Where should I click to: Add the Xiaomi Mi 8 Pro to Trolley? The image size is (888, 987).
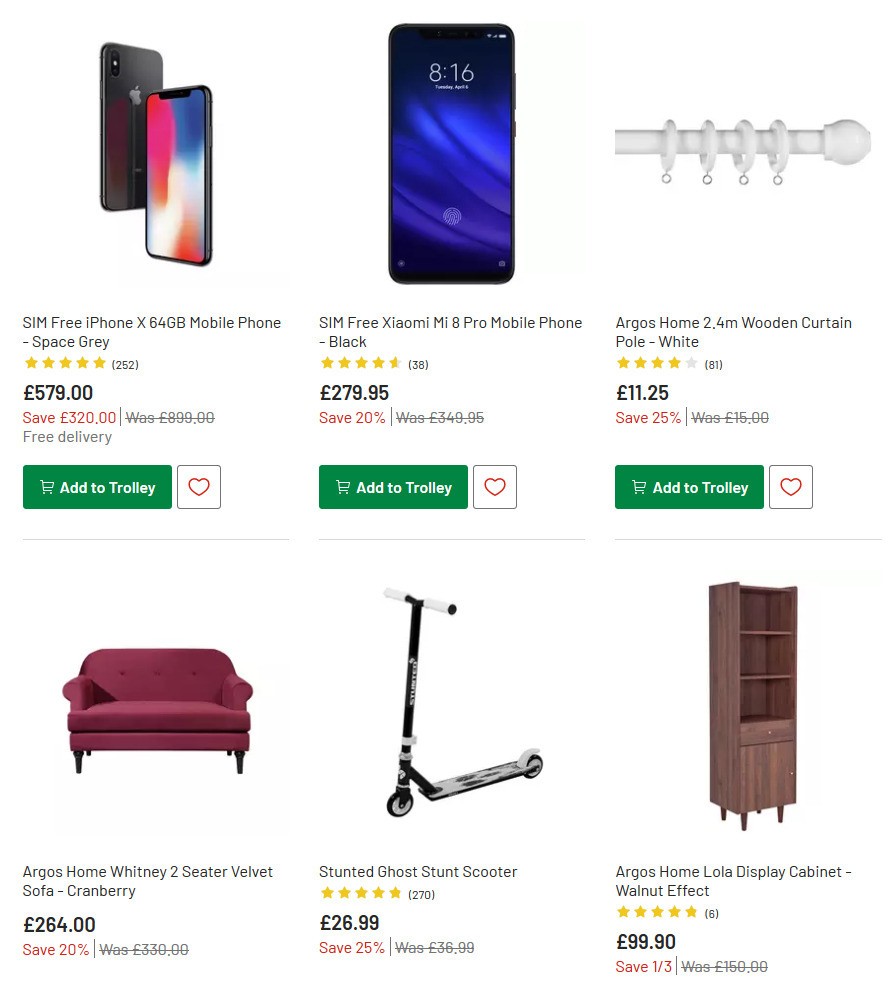[x=393, y=487]
